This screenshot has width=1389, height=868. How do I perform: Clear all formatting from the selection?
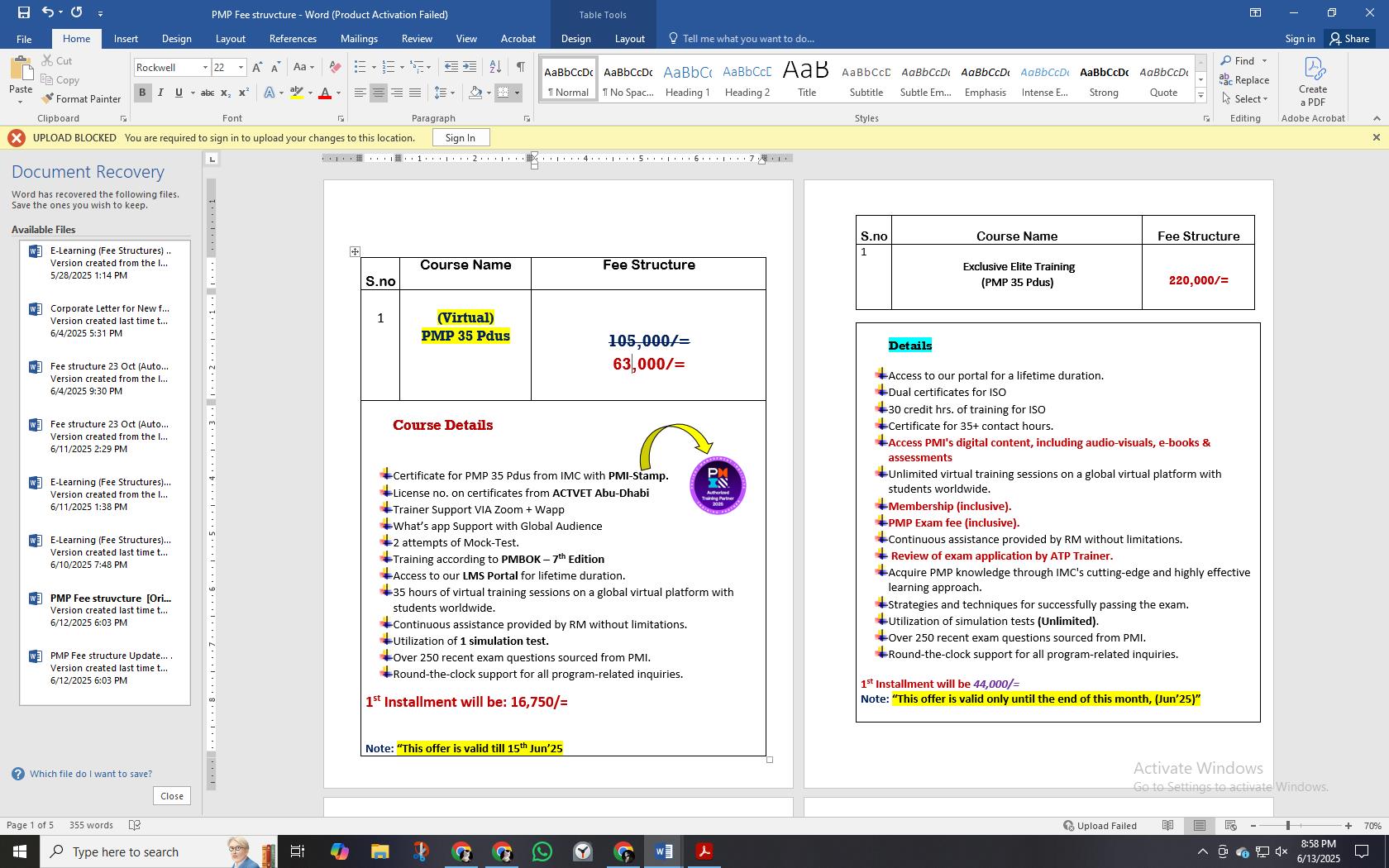coord(335,68)
